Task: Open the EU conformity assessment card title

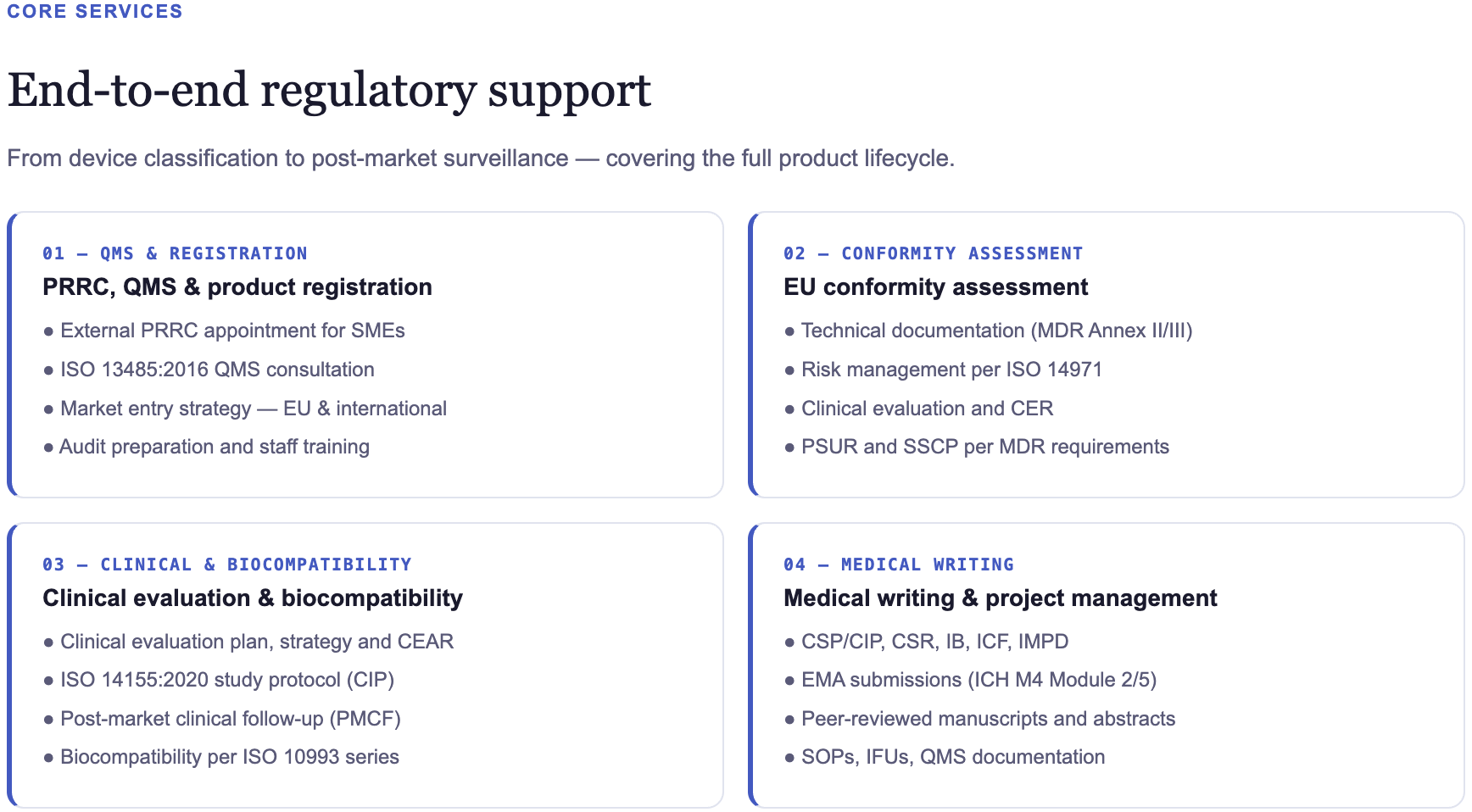Action: point(935,287)
